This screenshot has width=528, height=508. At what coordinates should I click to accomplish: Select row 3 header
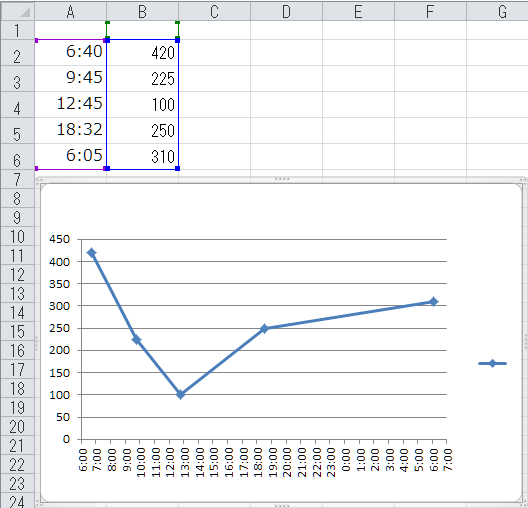[18, 79]
